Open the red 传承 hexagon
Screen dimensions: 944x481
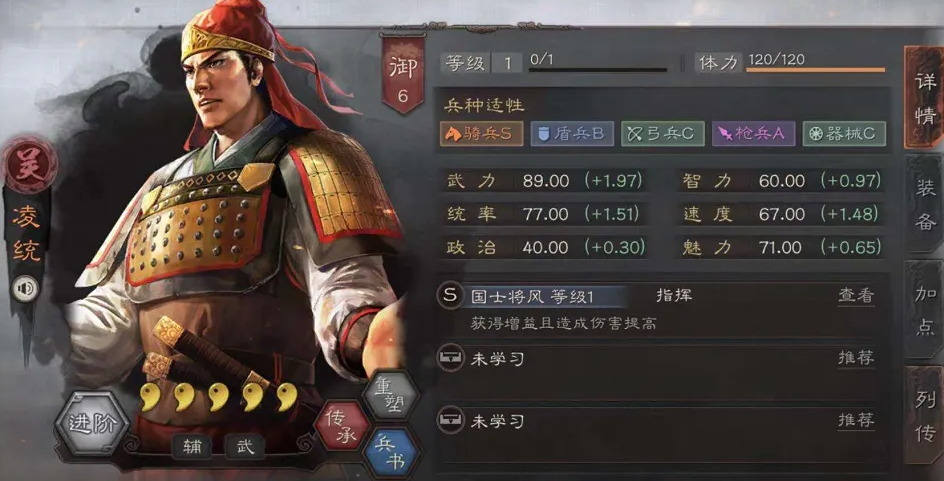(342, 425)
